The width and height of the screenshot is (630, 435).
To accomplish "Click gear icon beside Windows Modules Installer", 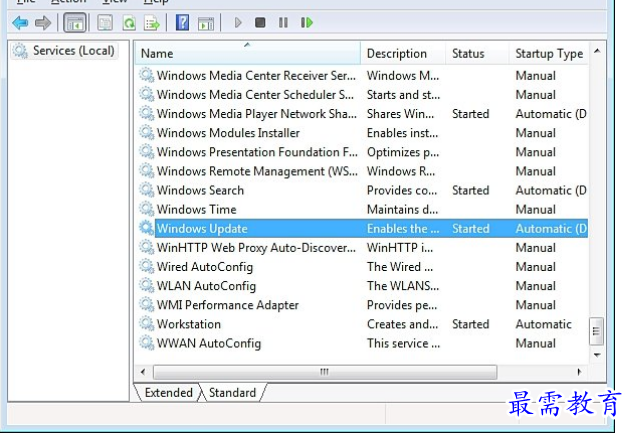I will [x=147, y=133].
